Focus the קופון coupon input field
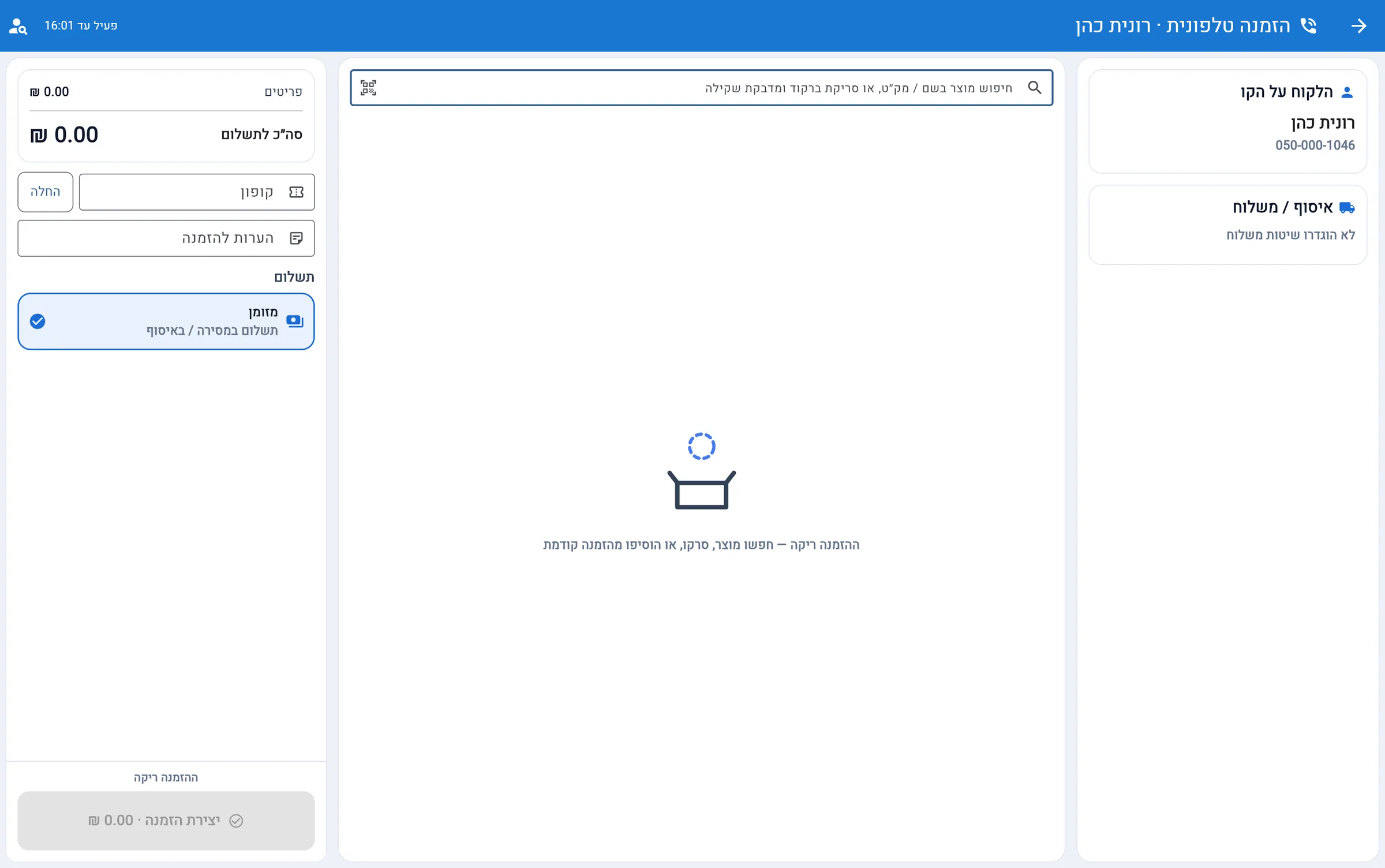Screen dimensions: 1385x868 coord(197,192)
